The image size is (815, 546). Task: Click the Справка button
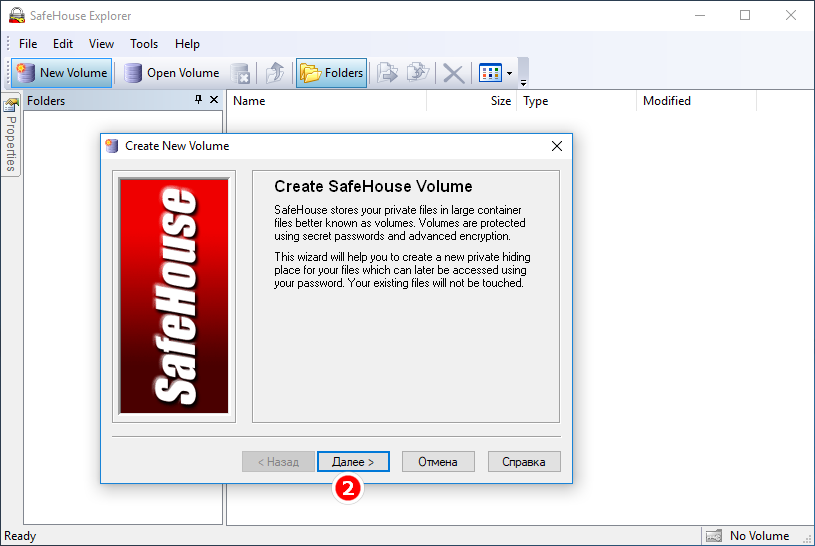tap(524, 462)
